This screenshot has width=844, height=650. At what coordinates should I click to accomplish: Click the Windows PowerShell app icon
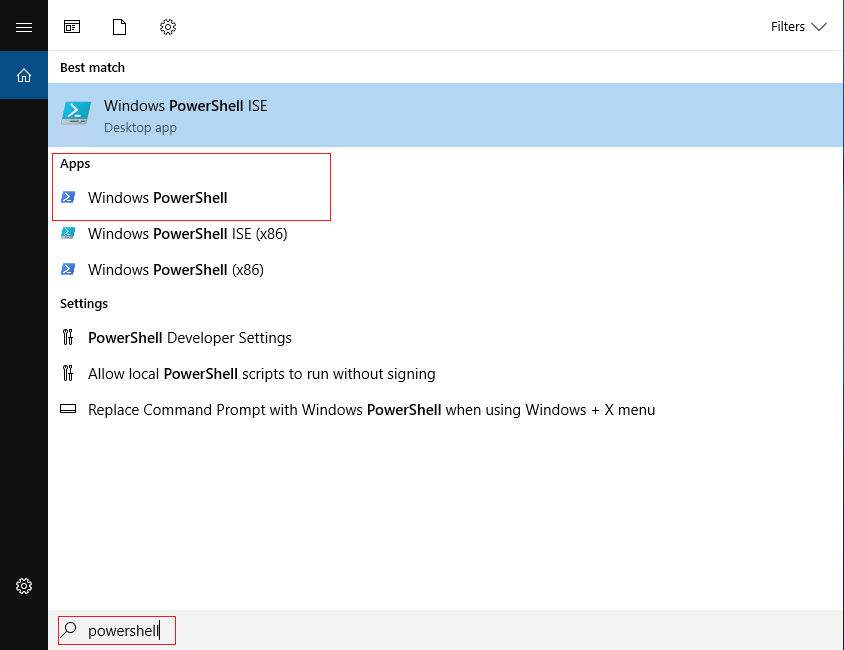pos(68,197)
